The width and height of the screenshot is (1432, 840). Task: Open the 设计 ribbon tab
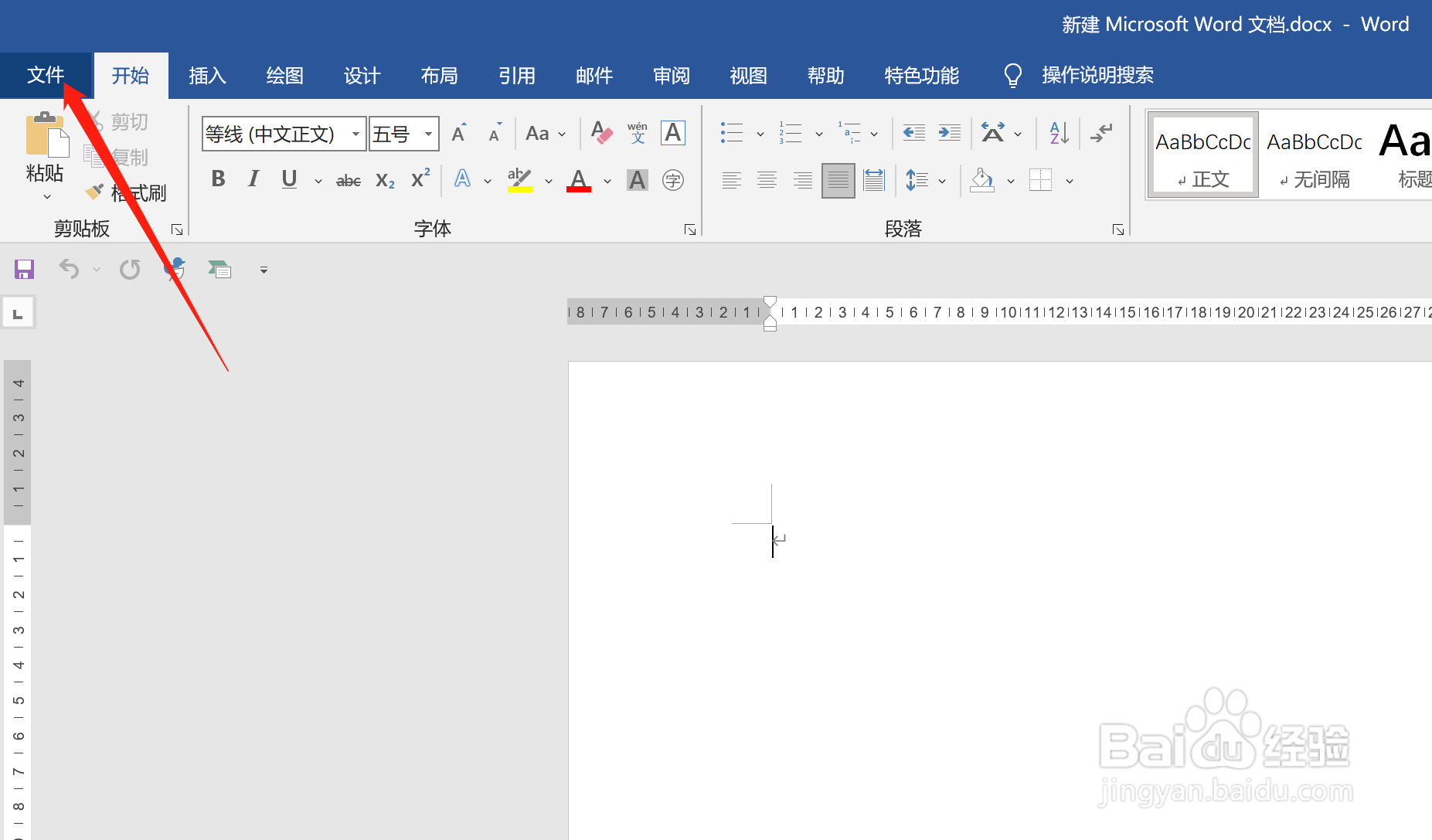tap(362, 76)
